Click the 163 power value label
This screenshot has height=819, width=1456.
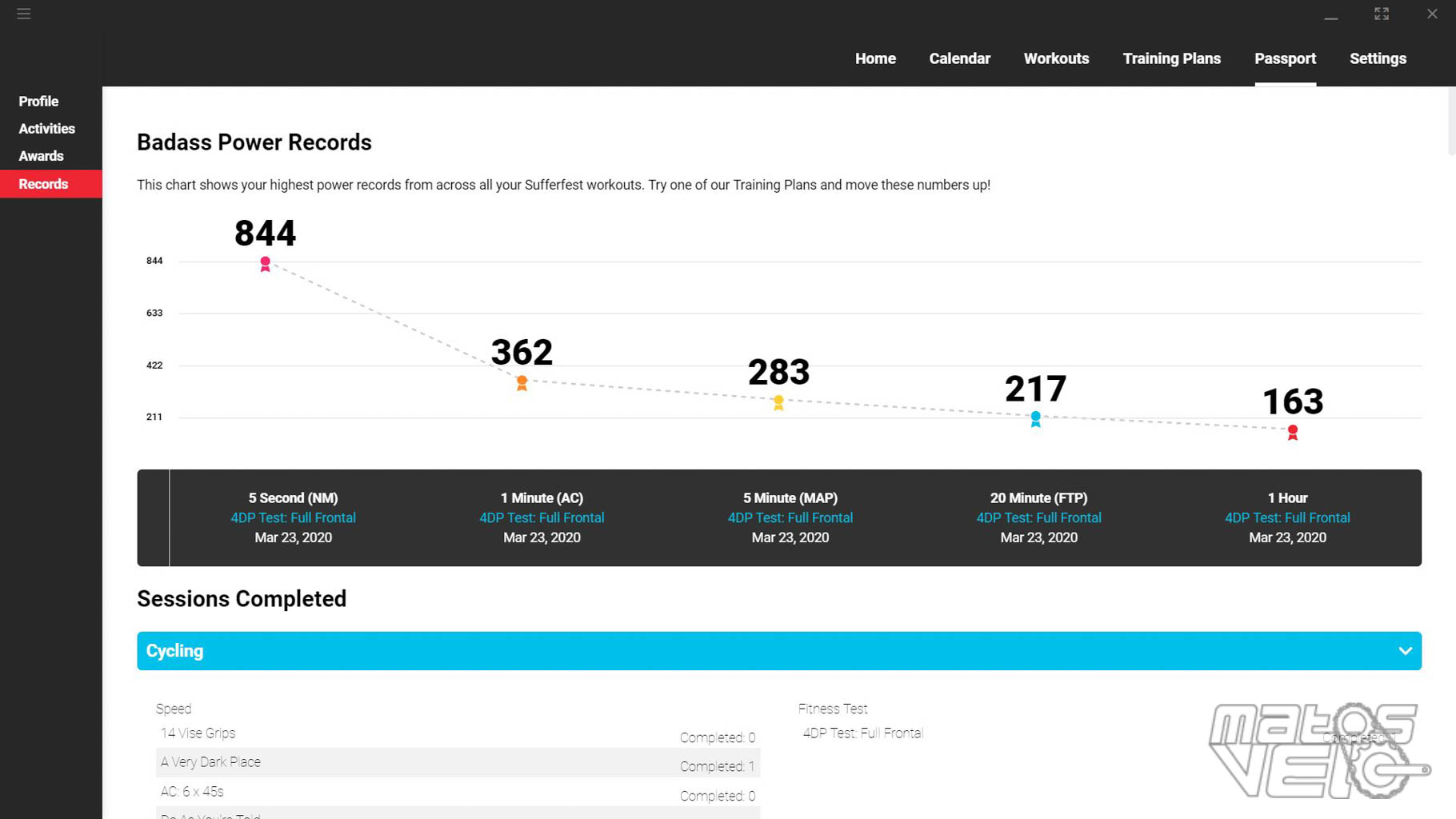click(1293, 402)
